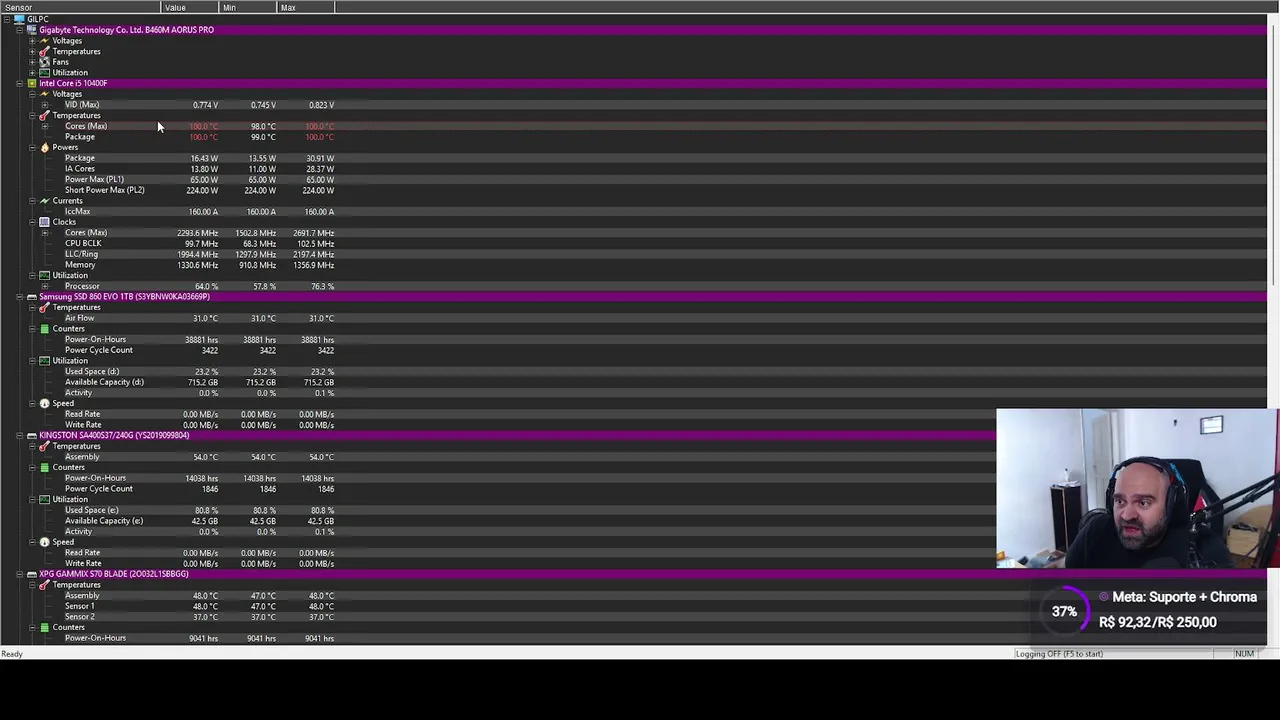Click the Speed gauge icon under Samsung SSD
This screenshot has height=720, width=1280.
point(44,403)
